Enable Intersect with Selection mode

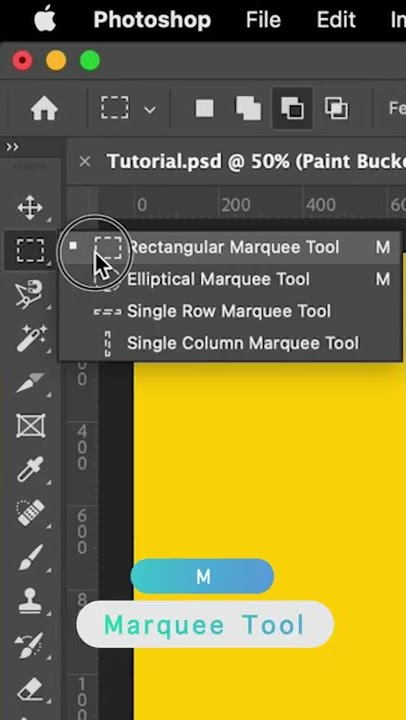pos(337,109)
